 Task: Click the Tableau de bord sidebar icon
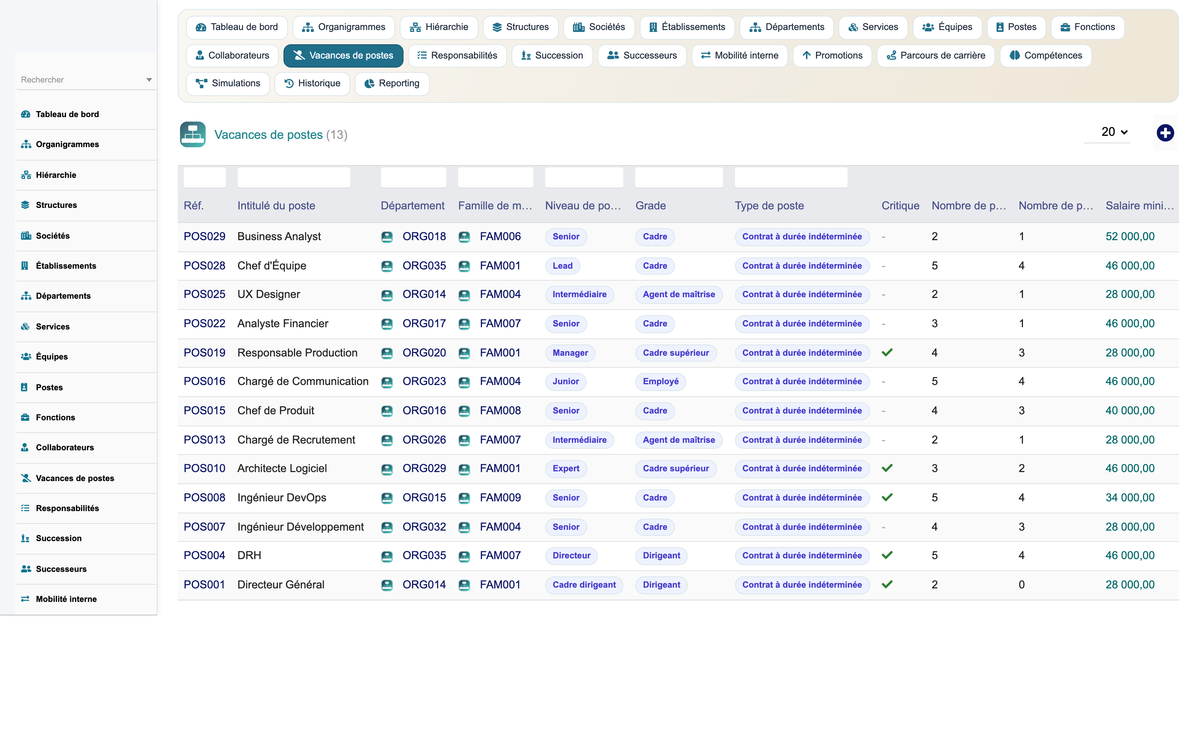coord(26,114)
